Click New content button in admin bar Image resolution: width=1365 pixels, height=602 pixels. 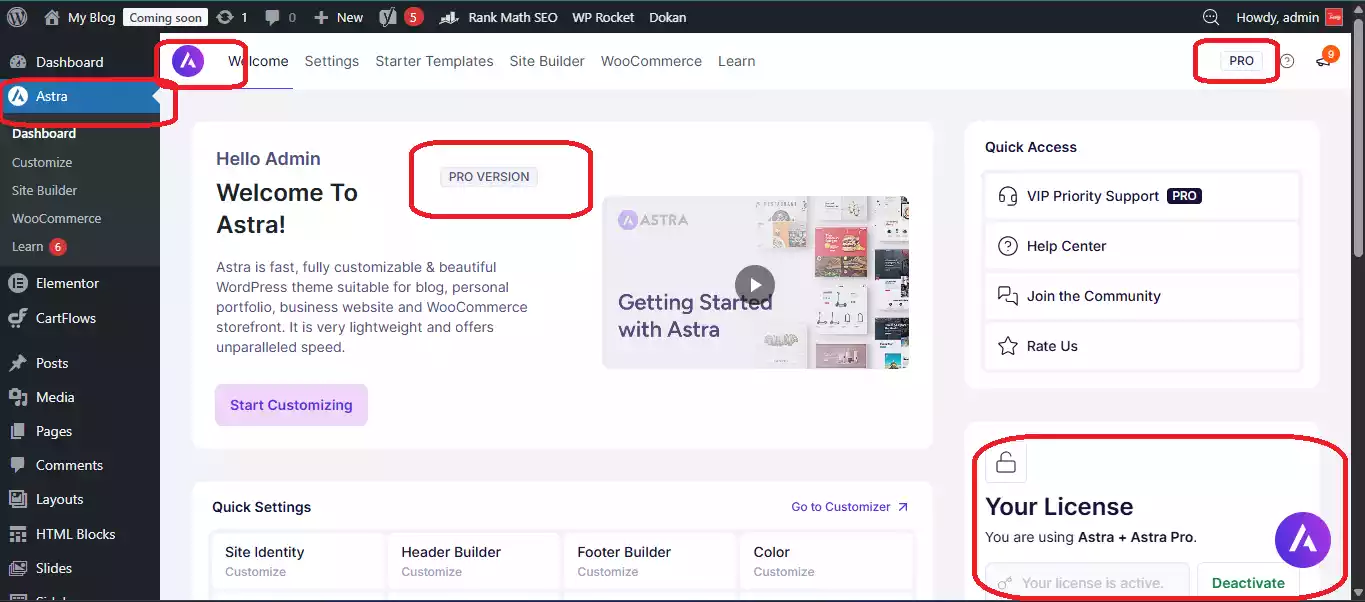(339, 17)
